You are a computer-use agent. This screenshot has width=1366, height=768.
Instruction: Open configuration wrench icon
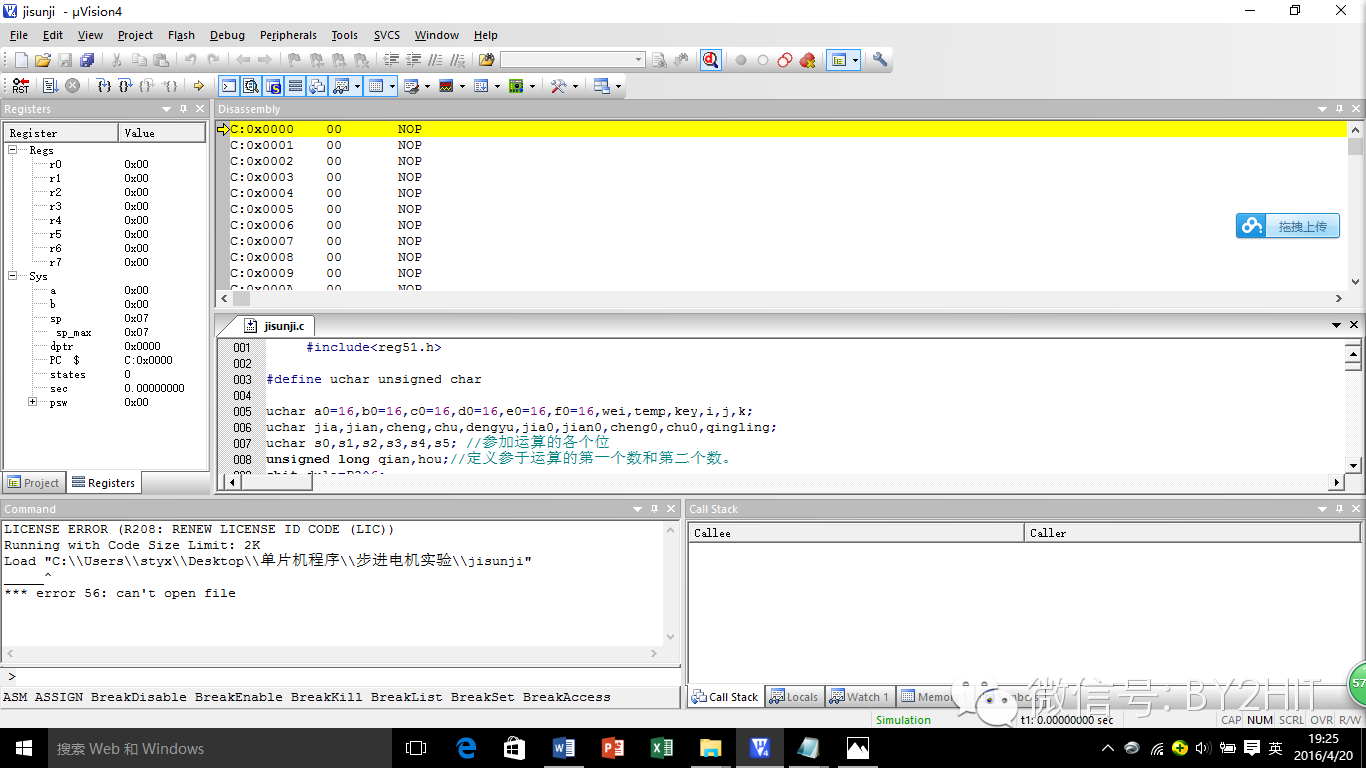point(880,60)
